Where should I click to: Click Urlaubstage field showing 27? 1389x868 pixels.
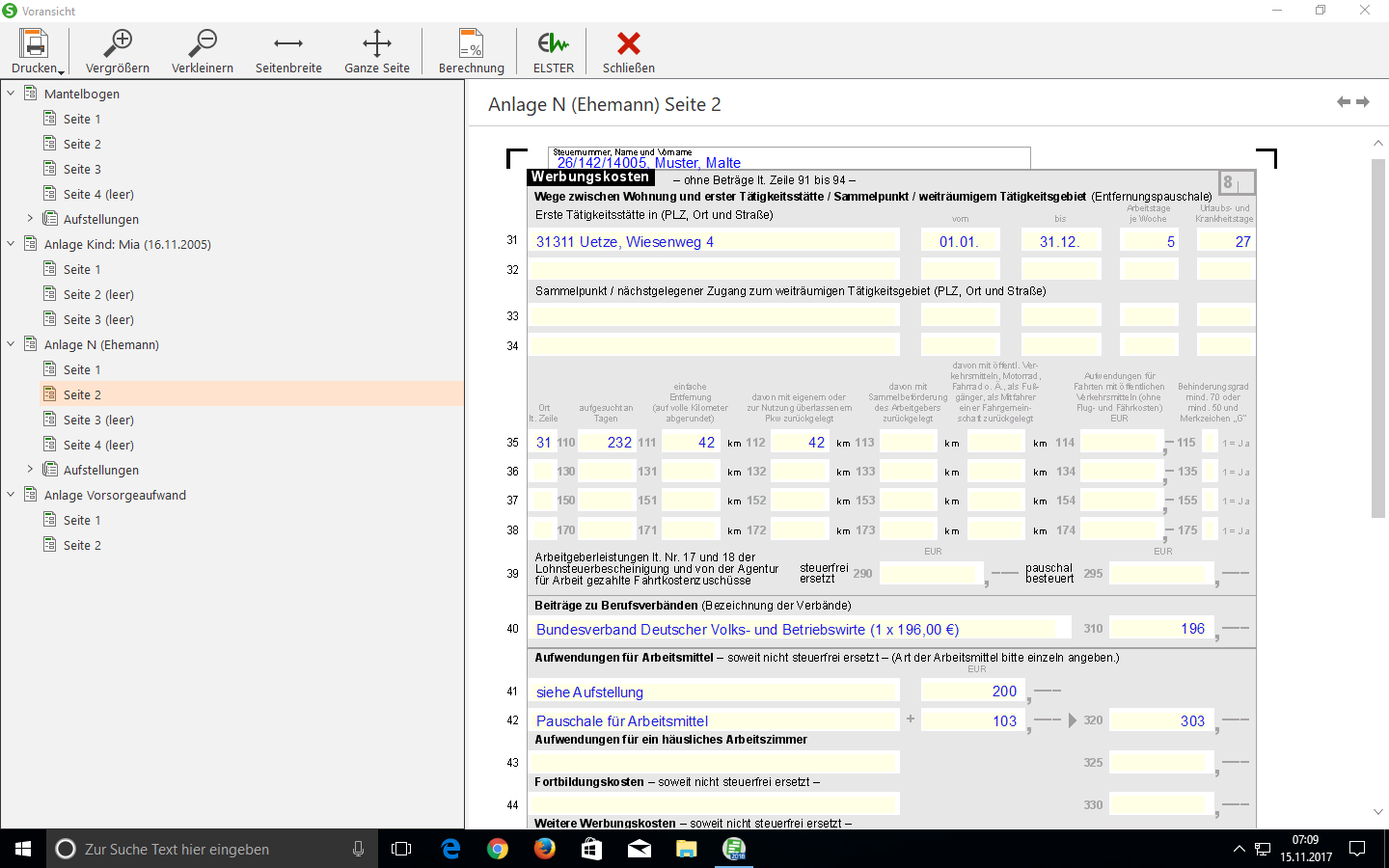coord(1225,241)
